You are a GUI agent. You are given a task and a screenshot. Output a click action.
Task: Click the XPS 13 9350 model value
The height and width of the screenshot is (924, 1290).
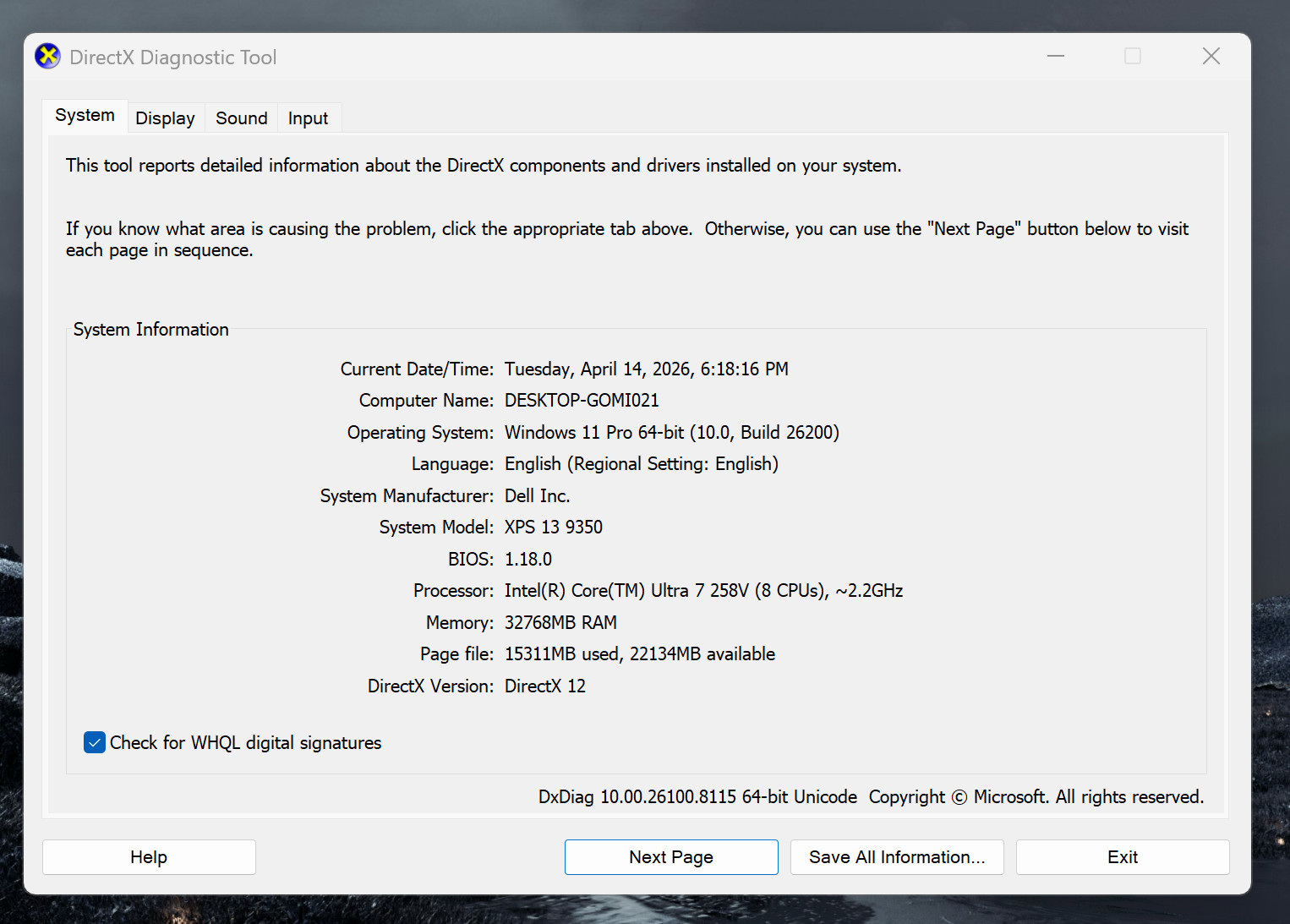[x=554, y=528]
